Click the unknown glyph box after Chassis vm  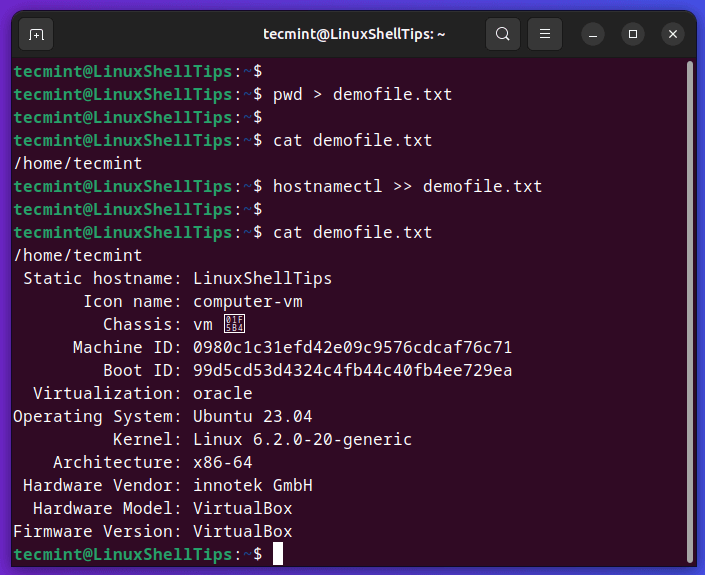pyautogui.click(x=234, y=324)
